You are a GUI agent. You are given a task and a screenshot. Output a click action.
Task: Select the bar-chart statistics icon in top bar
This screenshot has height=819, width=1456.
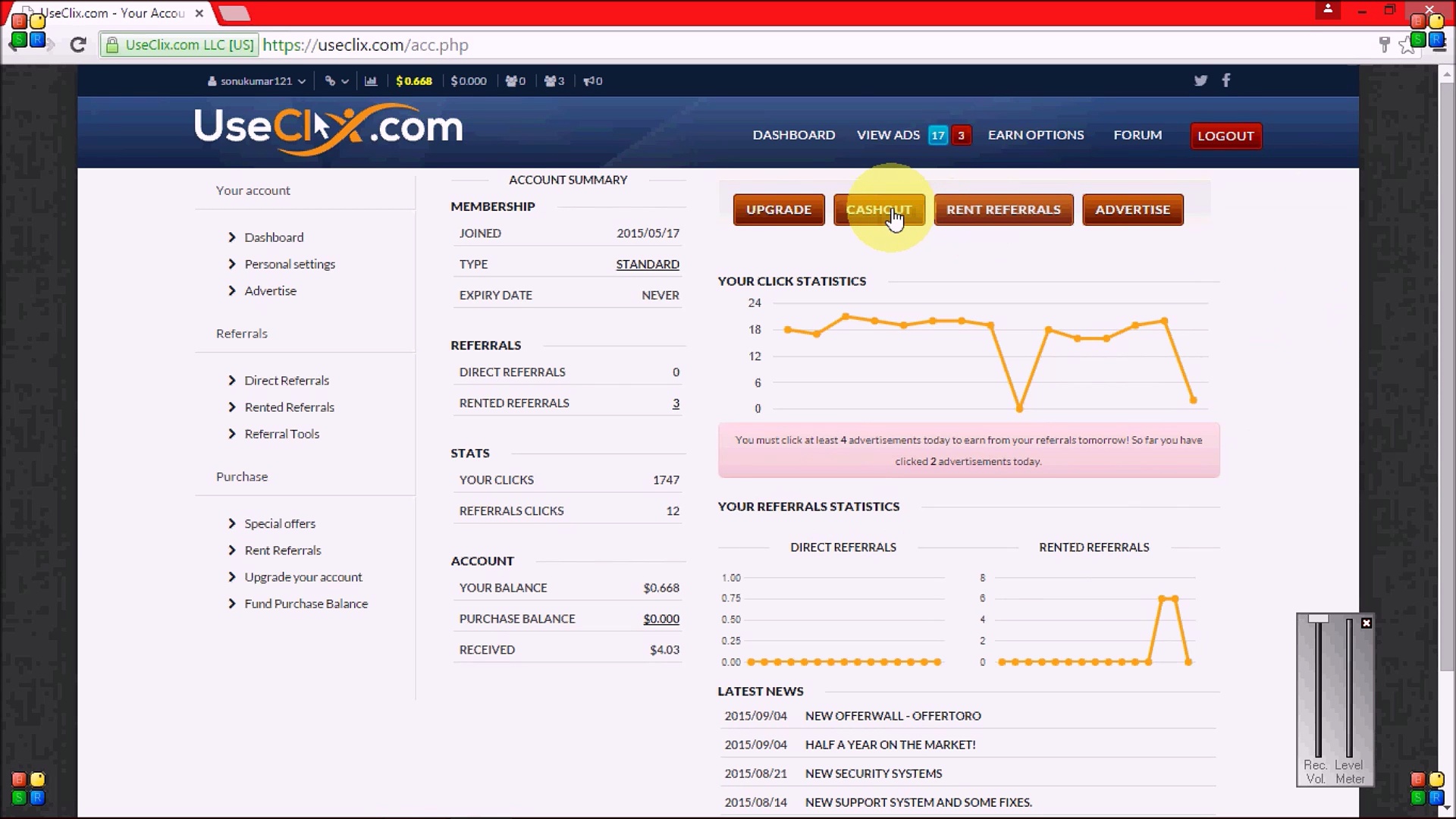coord(372,81)
